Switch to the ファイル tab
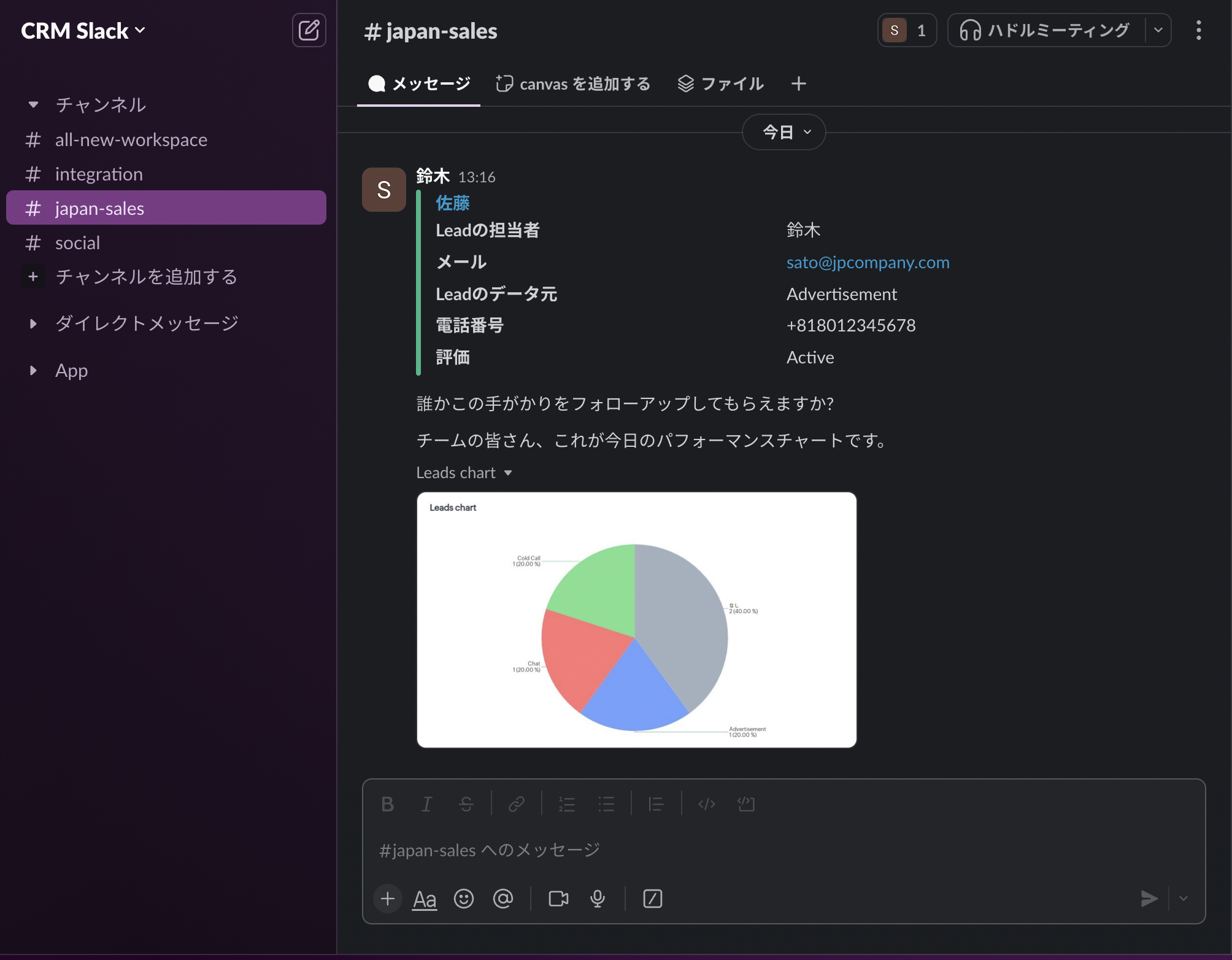Image resolution: width=1232 pixels, height=960 pixels. click(x=721, y=83)
